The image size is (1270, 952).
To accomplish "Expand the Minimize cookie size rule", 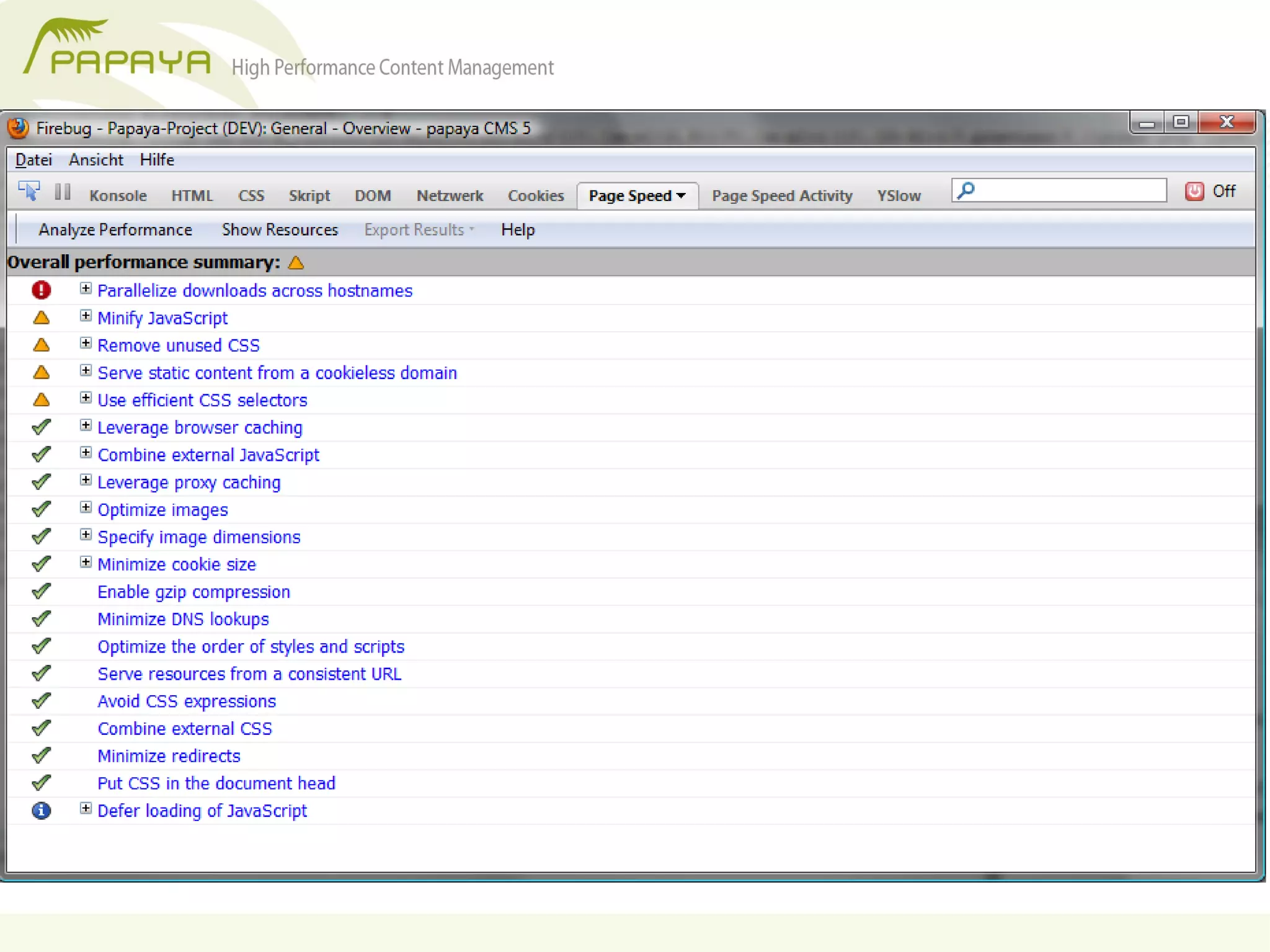I will [86, 562].
